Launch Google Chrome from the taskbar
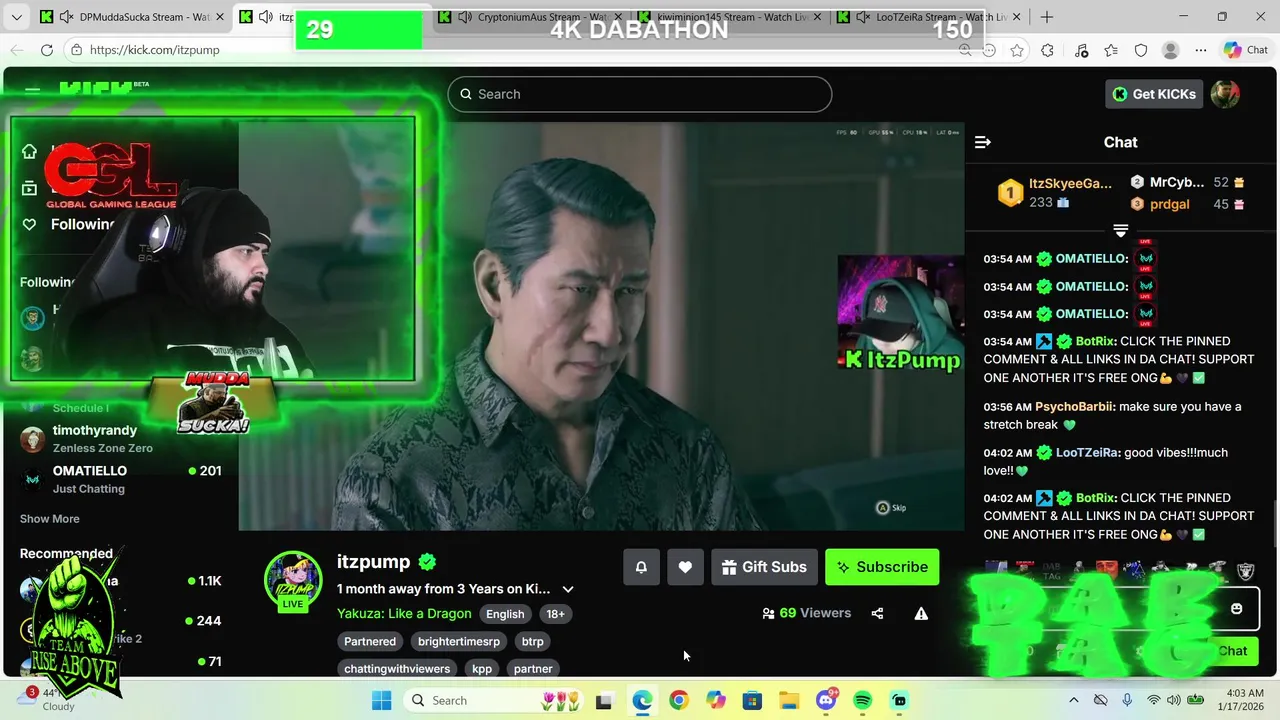This screenshot has width=1280, height=720. (x=678, y=701)
